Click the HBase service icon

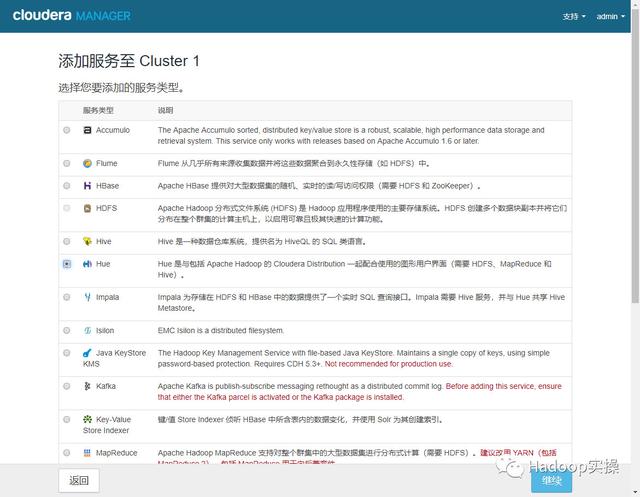(87, 186)
